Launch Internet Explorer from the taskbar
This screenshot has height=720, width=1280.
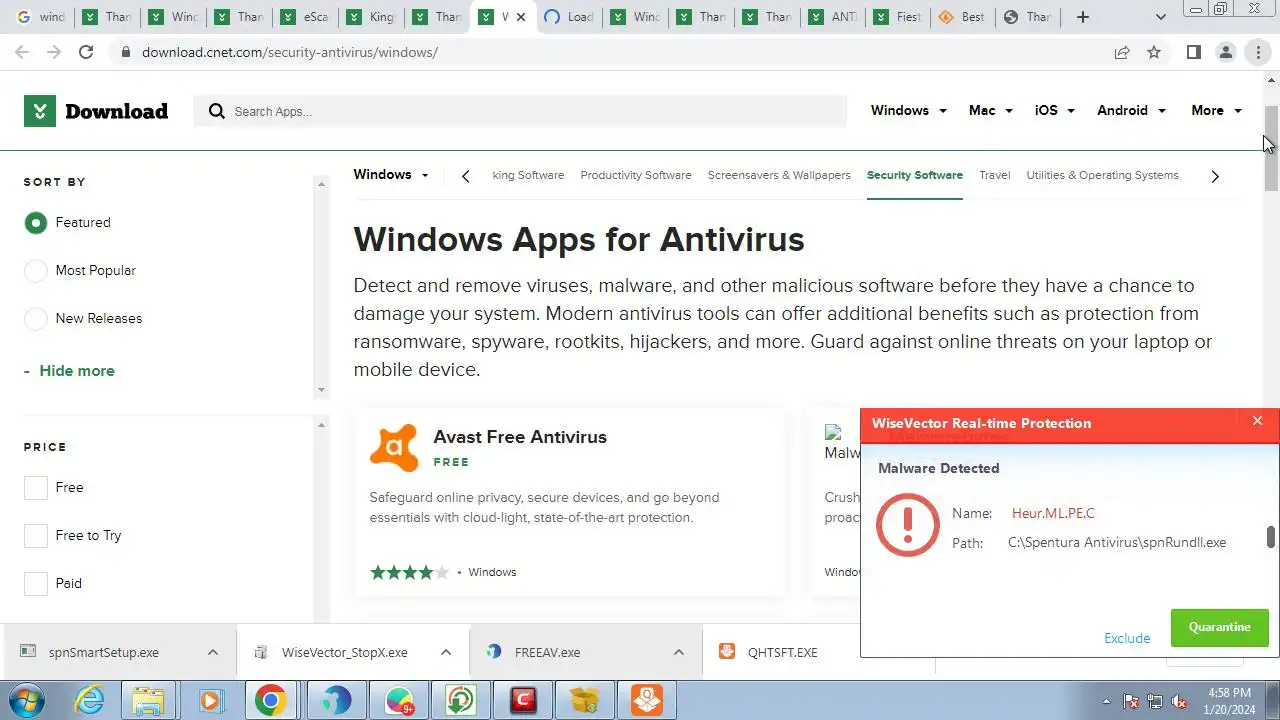[90, 701]
